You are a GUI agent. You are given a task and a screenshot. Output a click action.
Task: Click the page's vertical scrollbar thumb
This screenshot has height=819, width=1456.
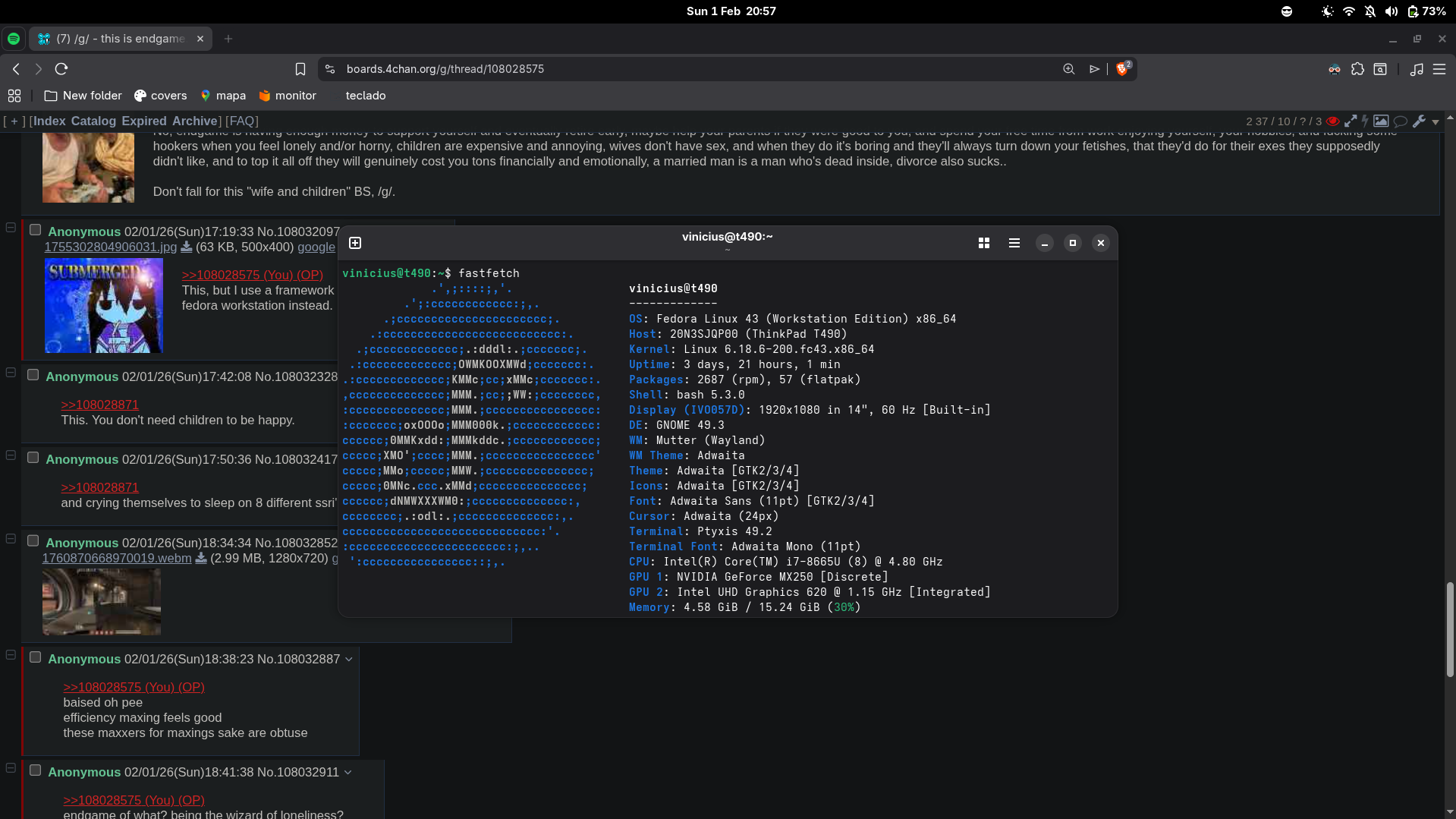click(x=1450, y=630)
